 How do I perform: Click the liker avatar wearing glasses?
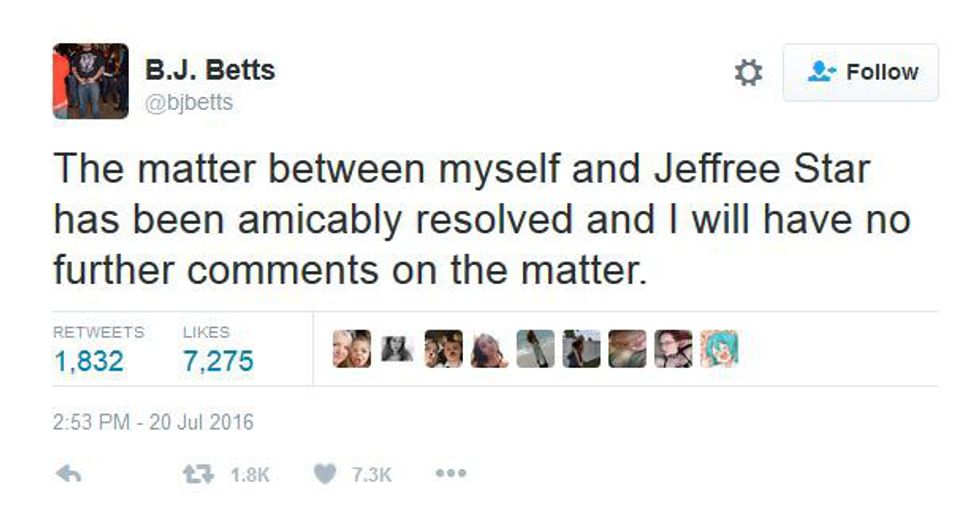pos(672,349)
